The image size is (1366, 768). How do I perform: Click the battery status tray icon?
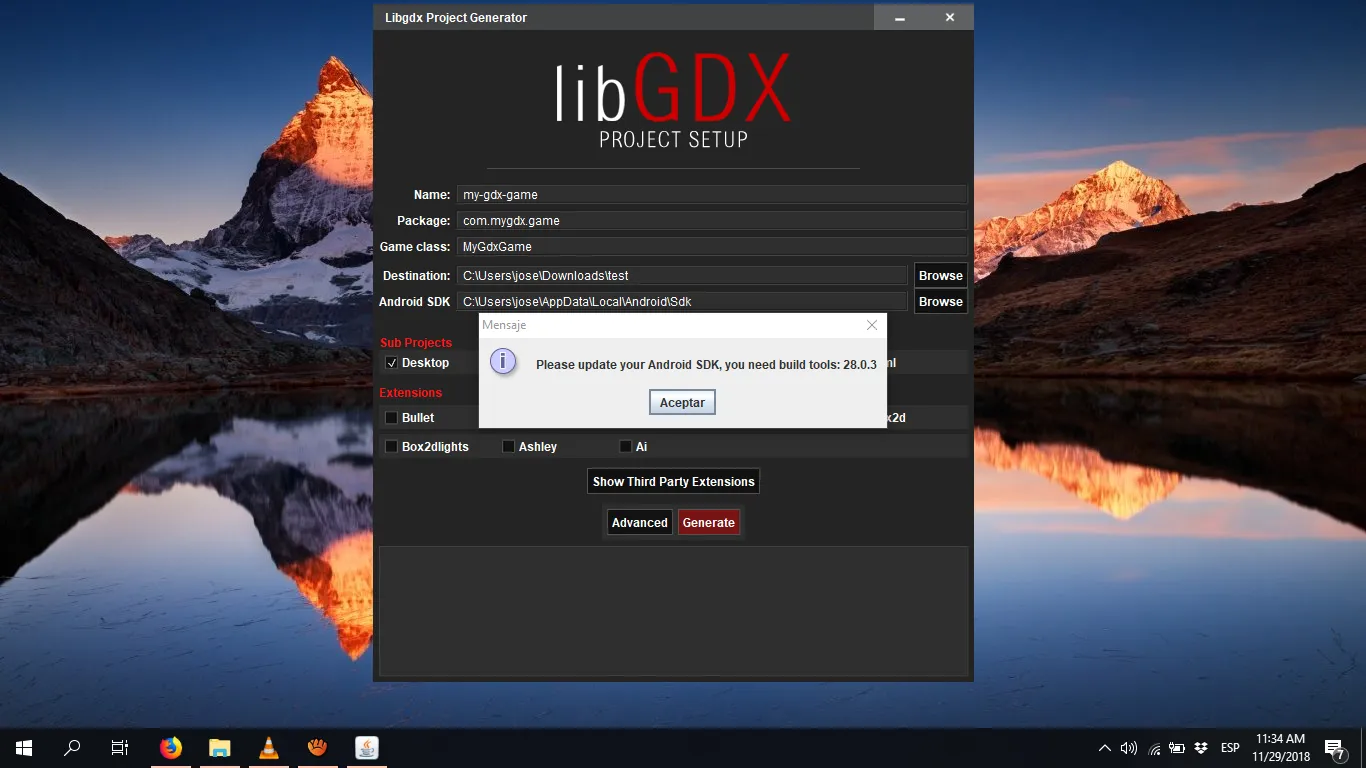(x=1177, y=747)
